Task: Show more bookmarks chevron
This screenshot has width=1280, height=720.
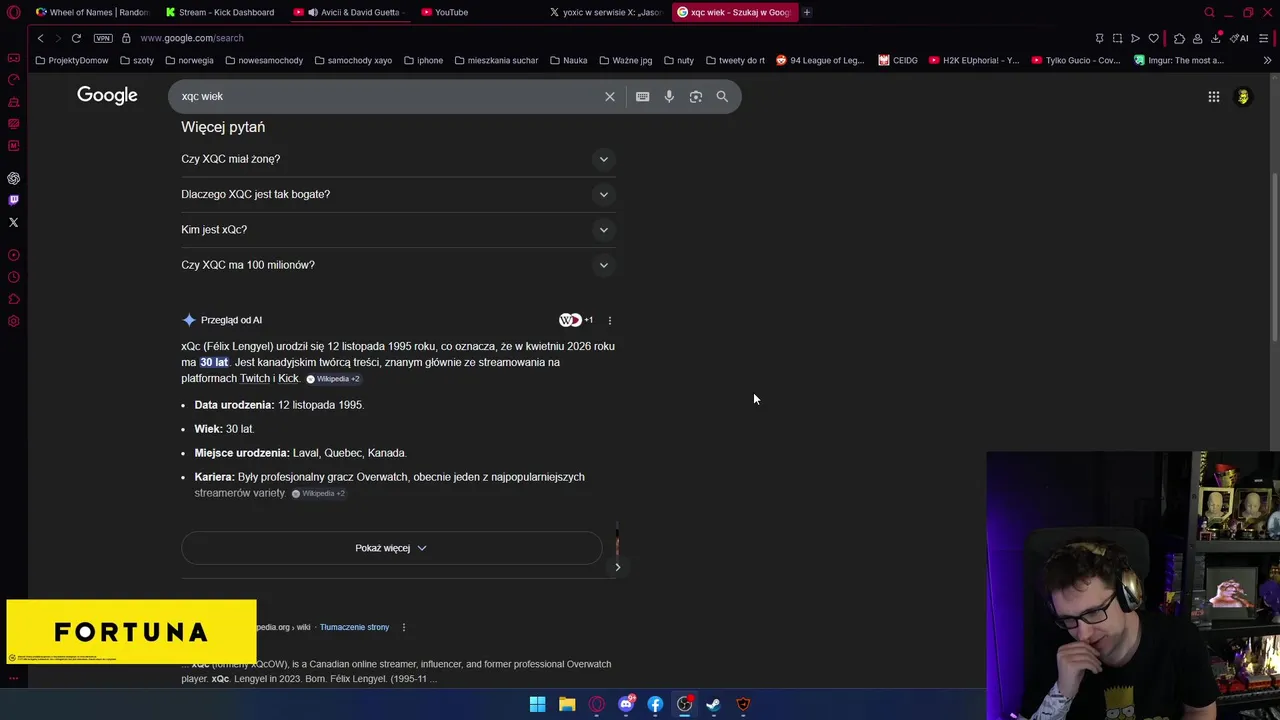Action: pos(1267,60)
